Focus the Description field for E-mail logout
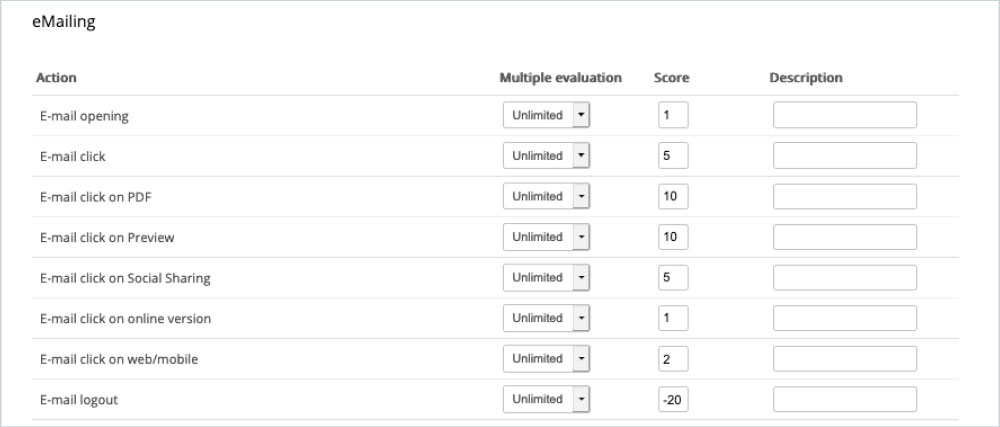This screenshot has width=1000, height=427. click(x=844, y=399)
